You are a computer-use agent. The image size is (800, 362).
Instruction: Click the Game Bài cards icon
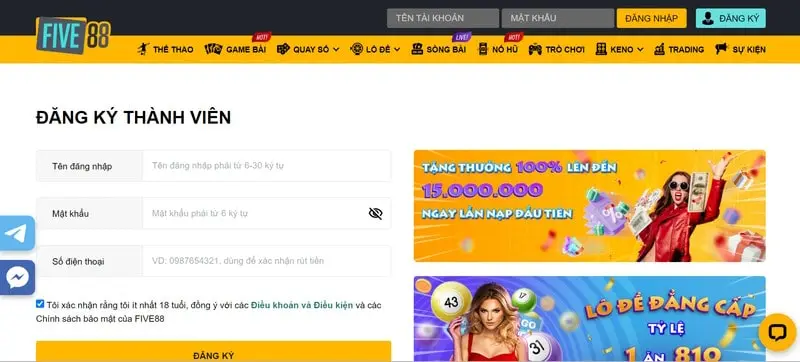pos(213,49)
